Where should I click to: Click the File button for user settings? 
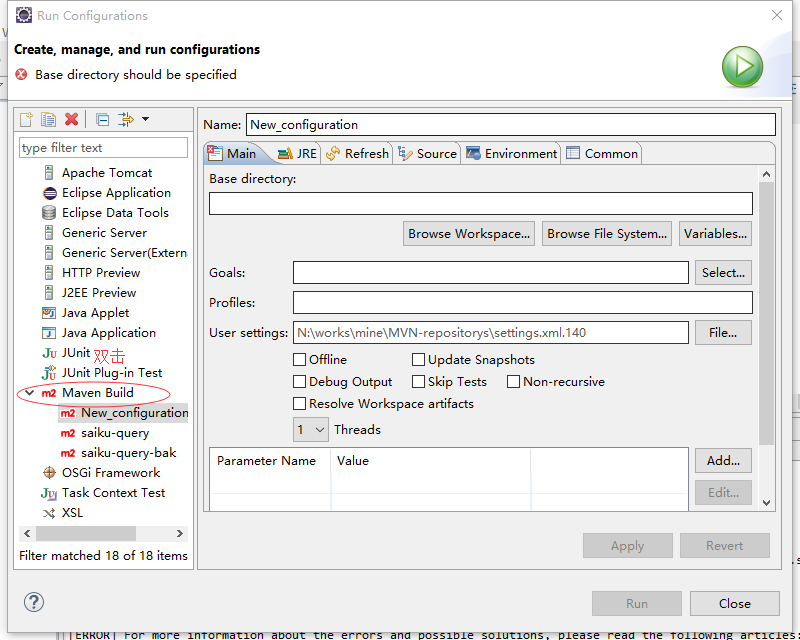click(x=723, y=333)
